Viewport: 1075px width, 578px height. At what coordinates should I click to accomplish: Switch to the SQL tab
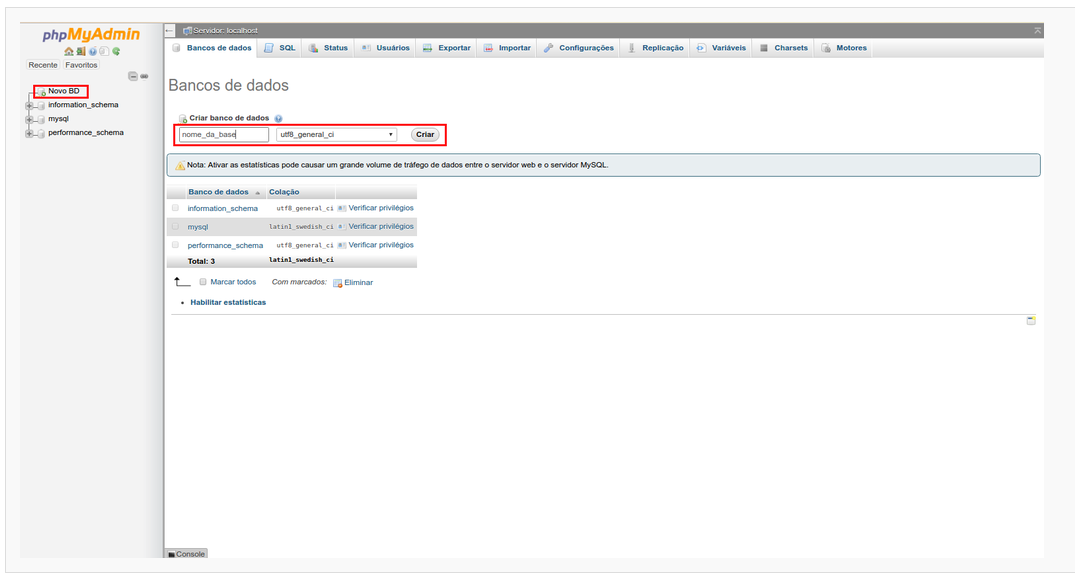[280, 48]
